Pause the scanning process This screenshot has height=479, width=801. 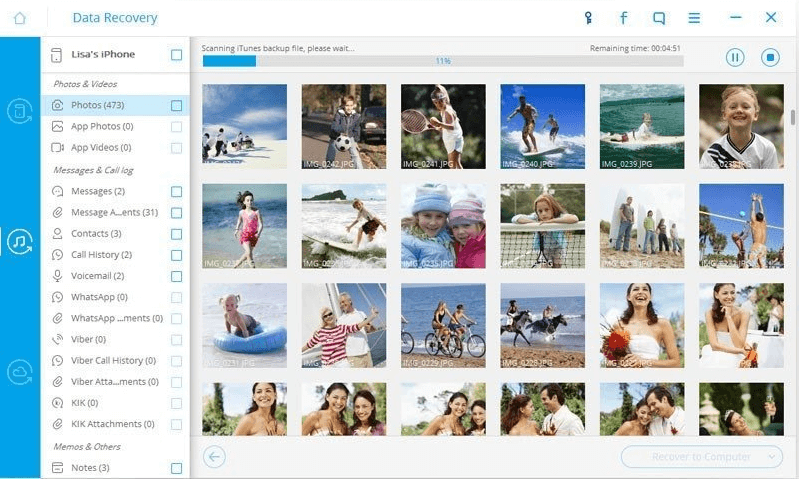[x=735, y=57]
